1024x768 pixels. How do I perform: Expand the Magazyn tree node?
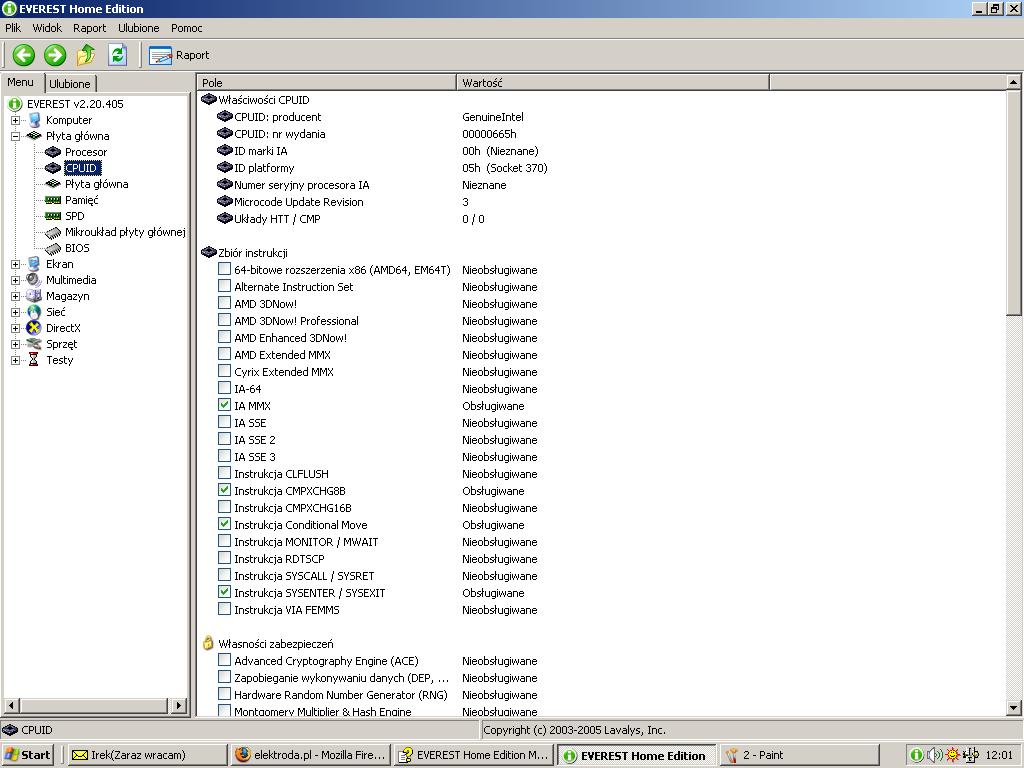tap(15, 296)
